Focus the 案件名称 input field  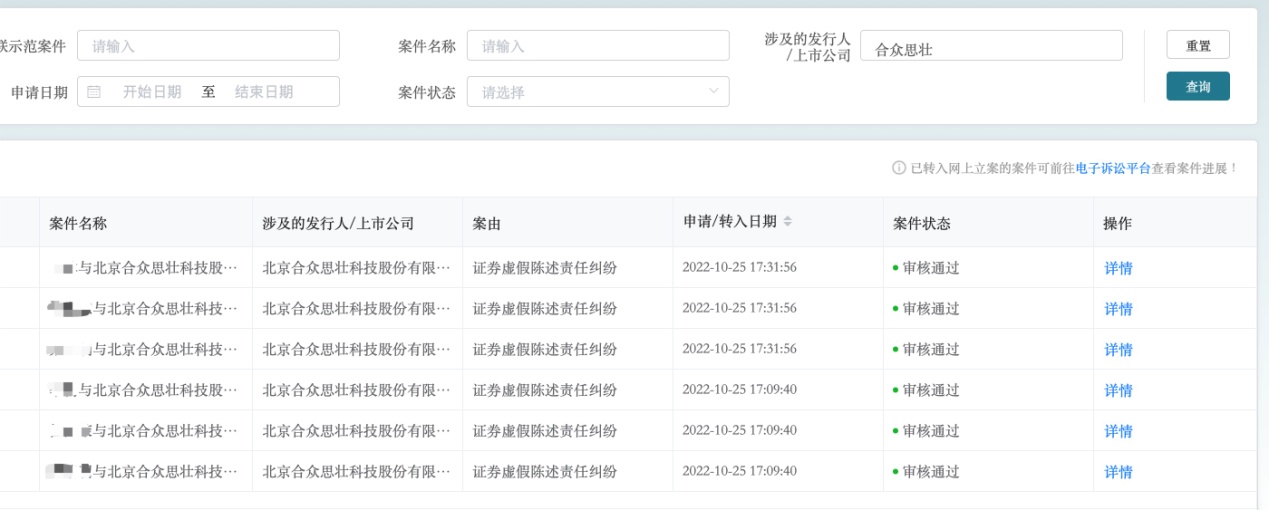pyautogui.click(x=597, y=46)
